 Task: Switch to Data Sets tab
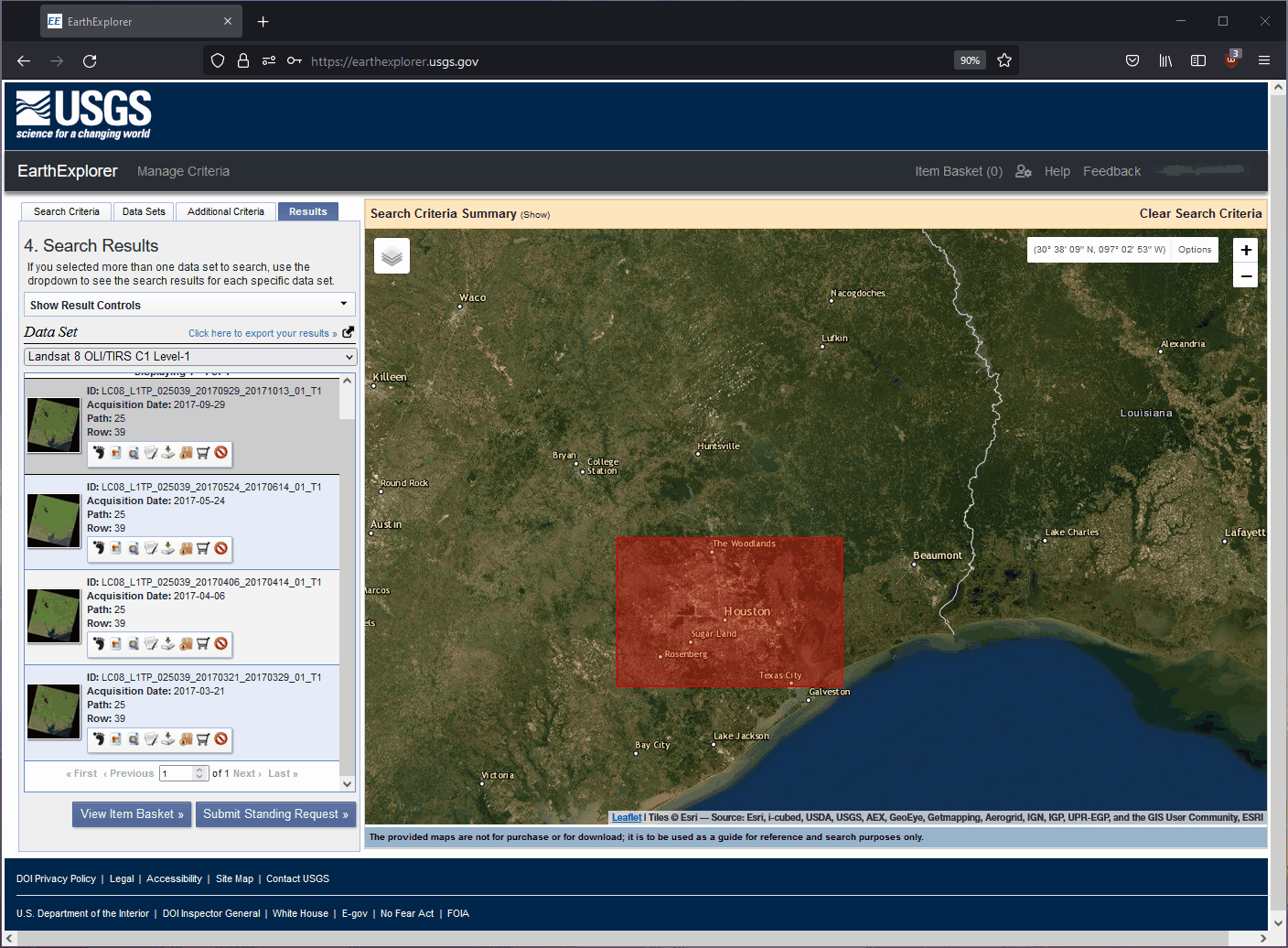coord(144,211)
